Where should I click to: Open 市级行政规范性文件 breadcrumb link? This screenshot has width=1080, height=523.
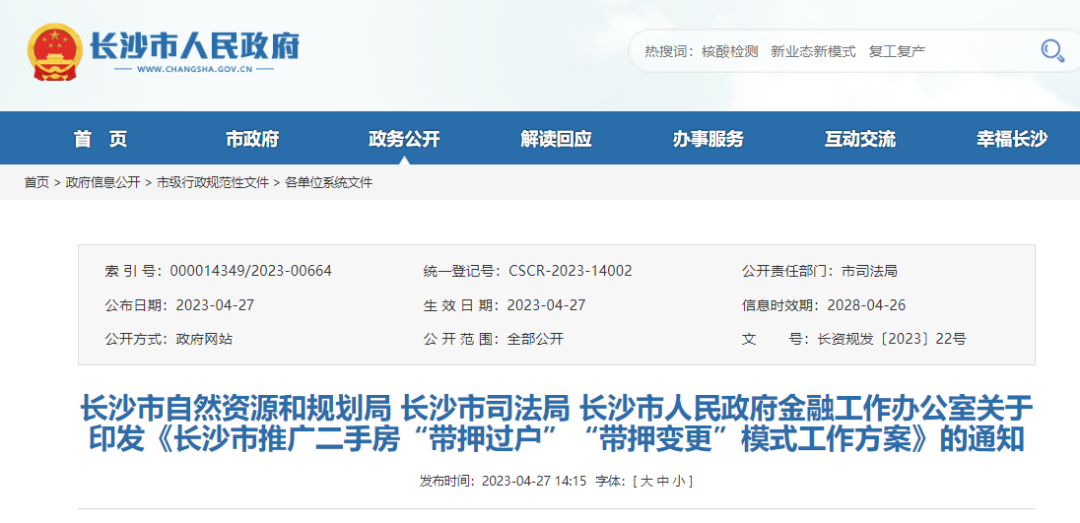click(213, 183)
